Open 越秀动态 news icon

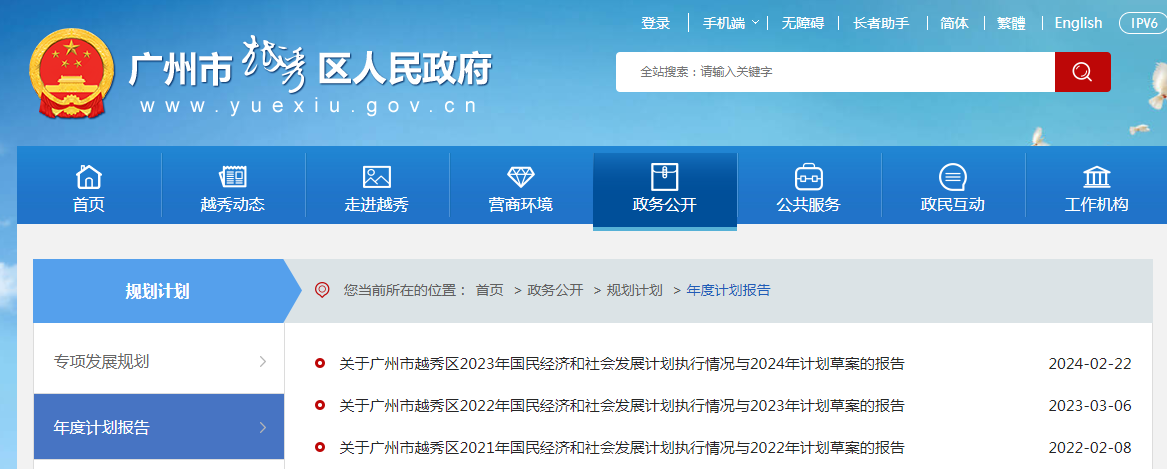point(233,177)
